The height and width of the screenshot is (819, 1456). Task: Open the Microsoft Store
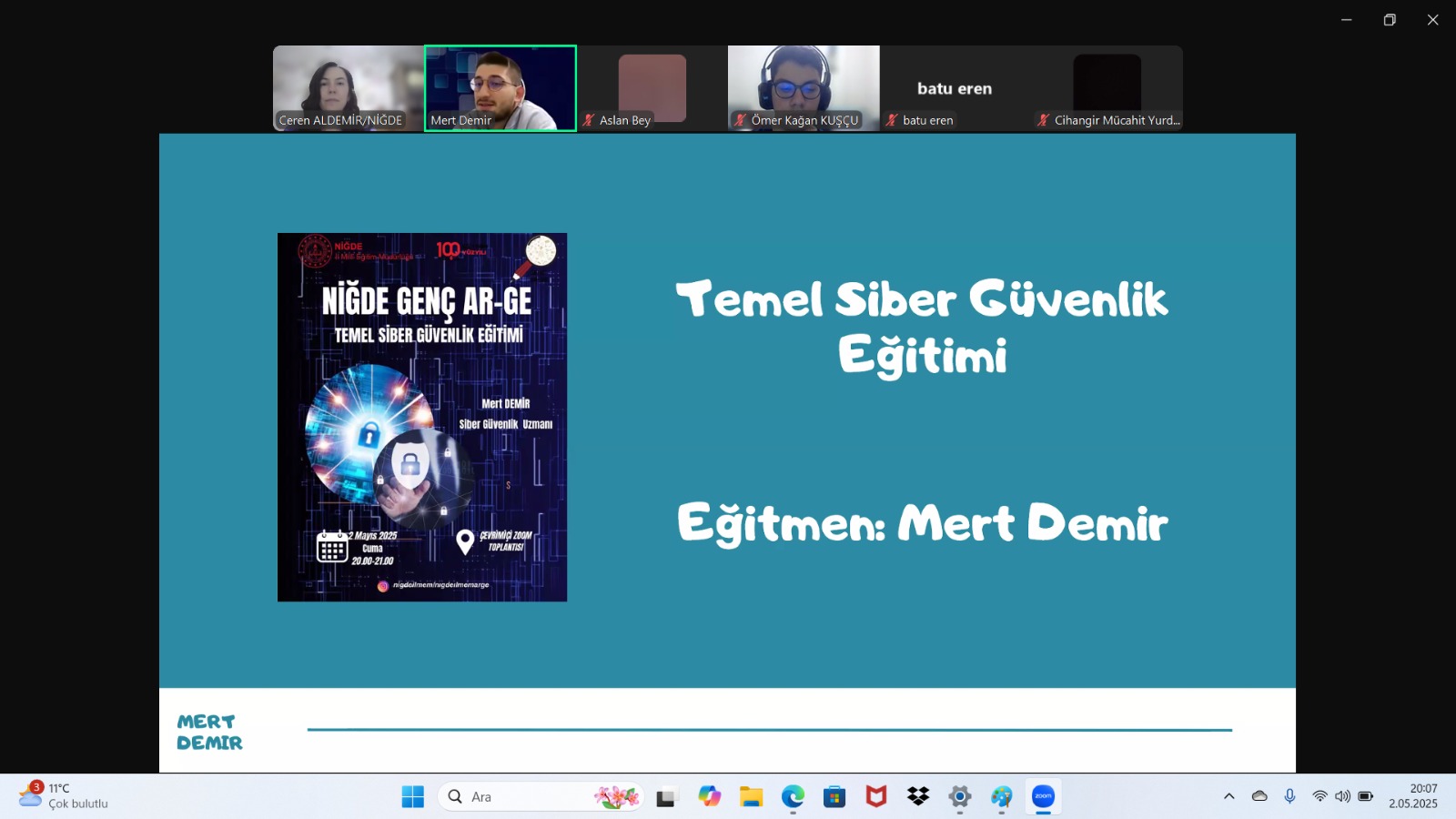(x=833, y=796)
